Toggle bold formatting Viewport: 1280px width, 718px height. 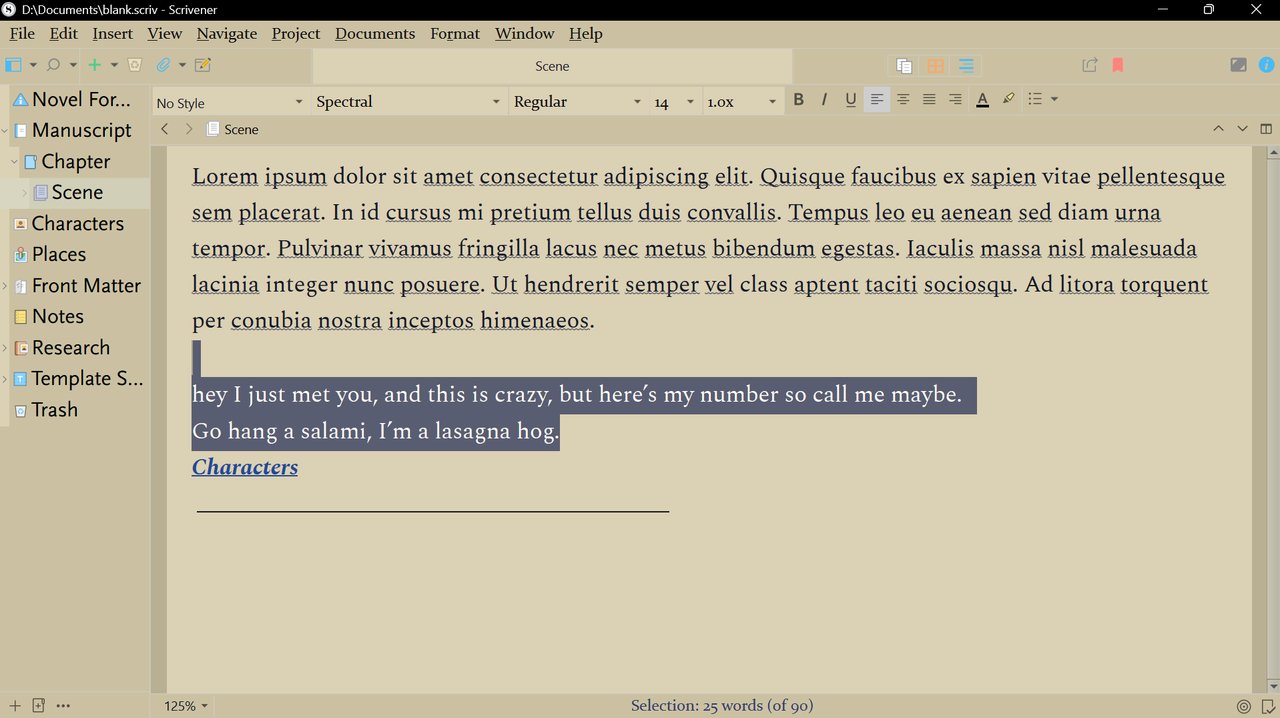click(x=798, y=99)
